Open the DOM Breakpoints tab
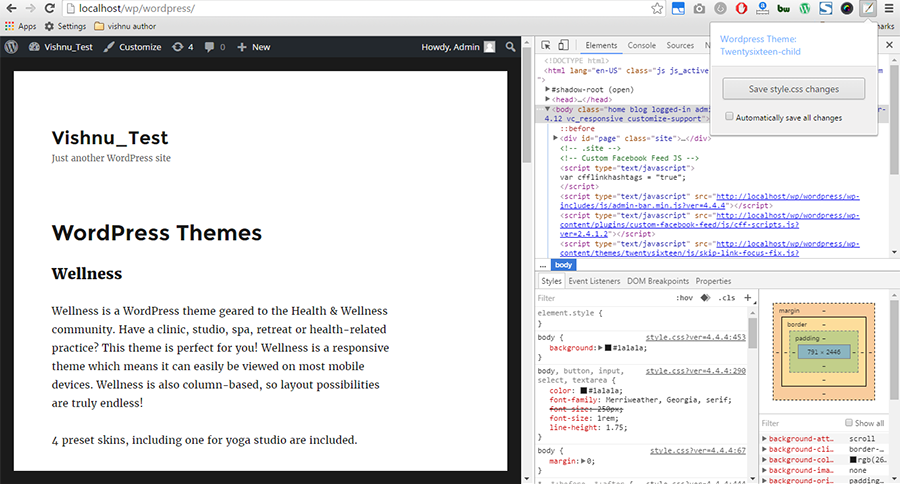The image size is (900, 484). point(658,281)
